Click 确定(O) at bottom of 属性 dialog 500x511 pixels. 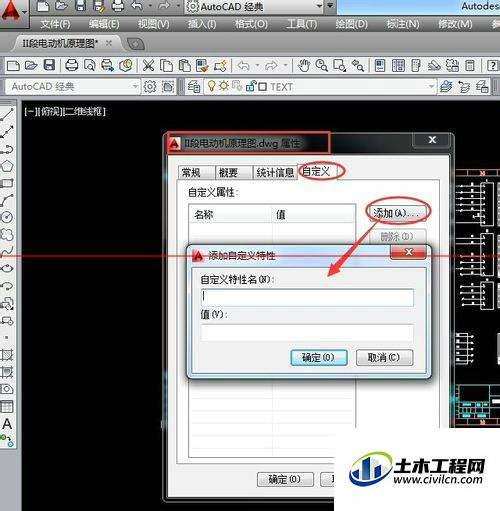[x=285, y=479]
